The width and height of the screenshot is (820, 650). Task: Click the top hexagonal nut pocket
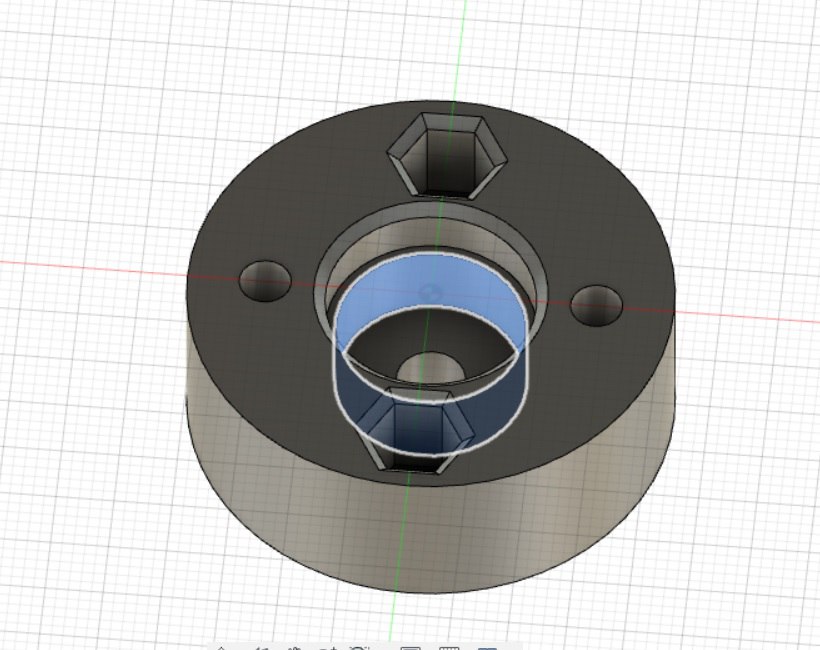point(448,156)
